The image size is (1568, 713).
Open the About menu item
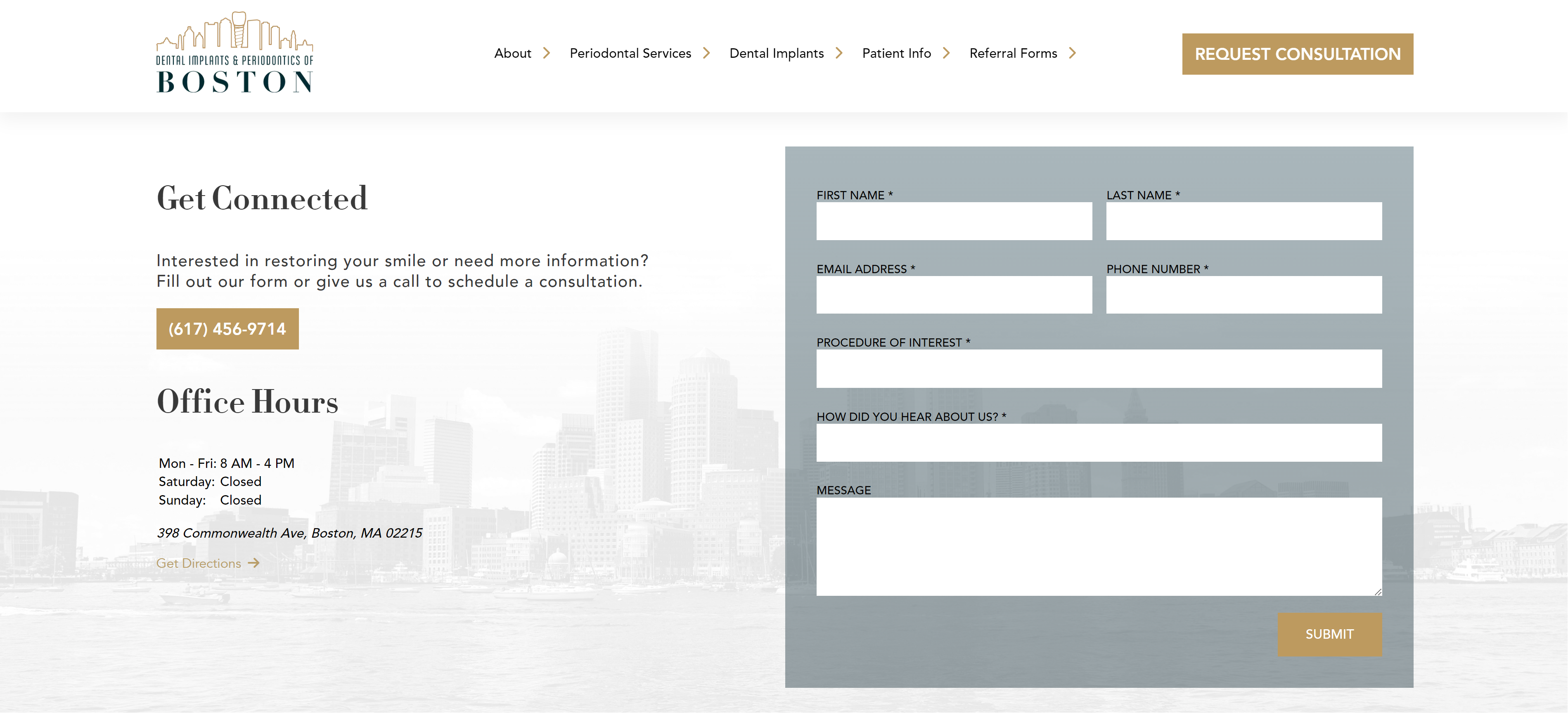click(512, 54)
